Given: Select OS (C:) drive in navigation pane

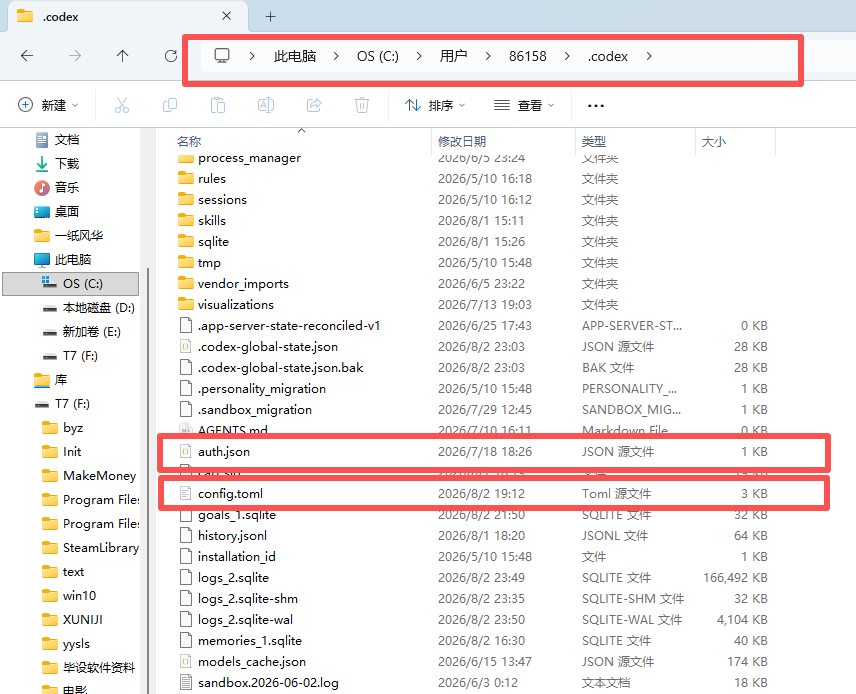Looking at the screenshot, I should tap(71, 283).
